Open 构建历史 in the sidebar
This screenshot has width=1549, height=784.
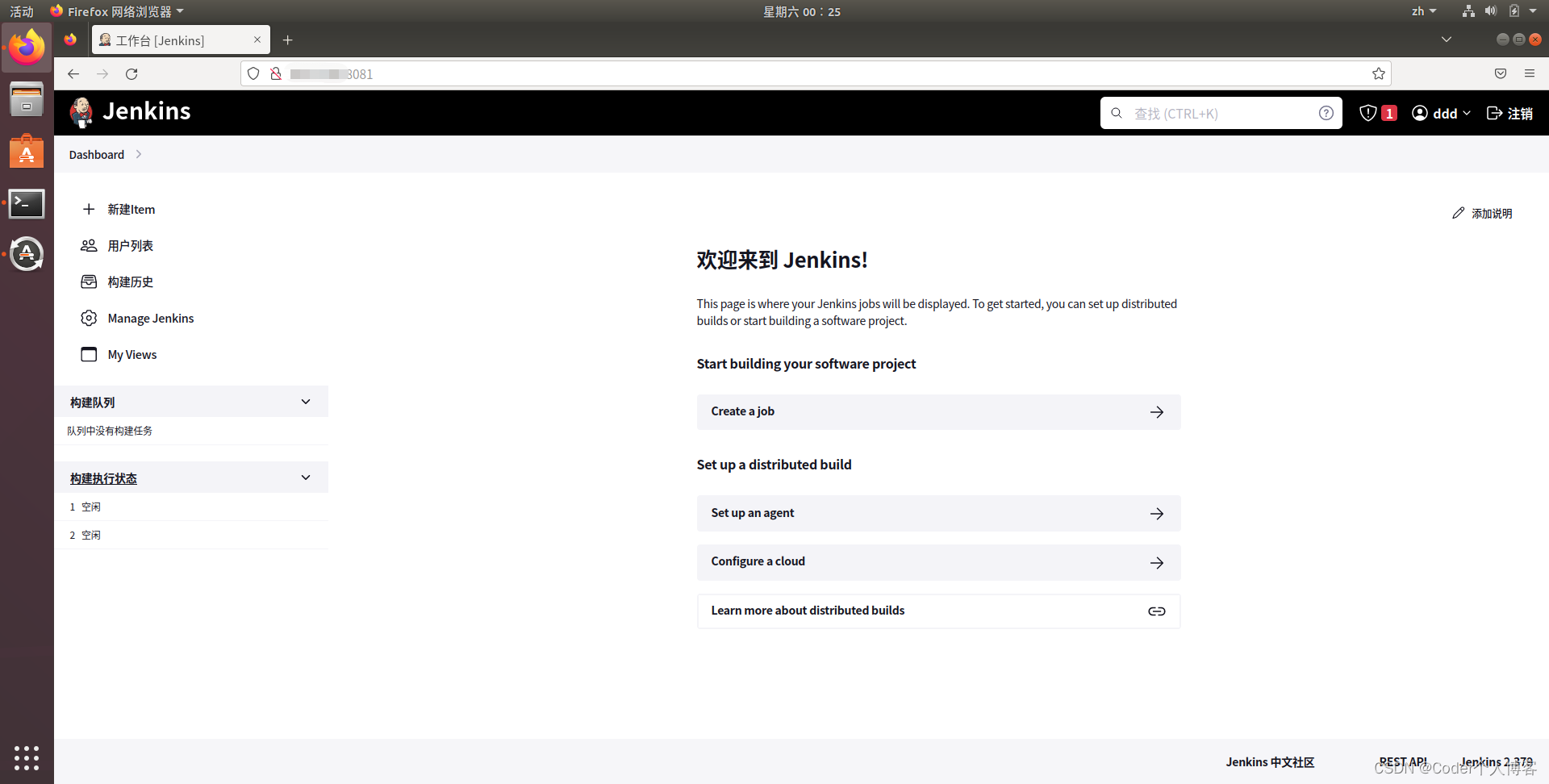coord(130,281)
